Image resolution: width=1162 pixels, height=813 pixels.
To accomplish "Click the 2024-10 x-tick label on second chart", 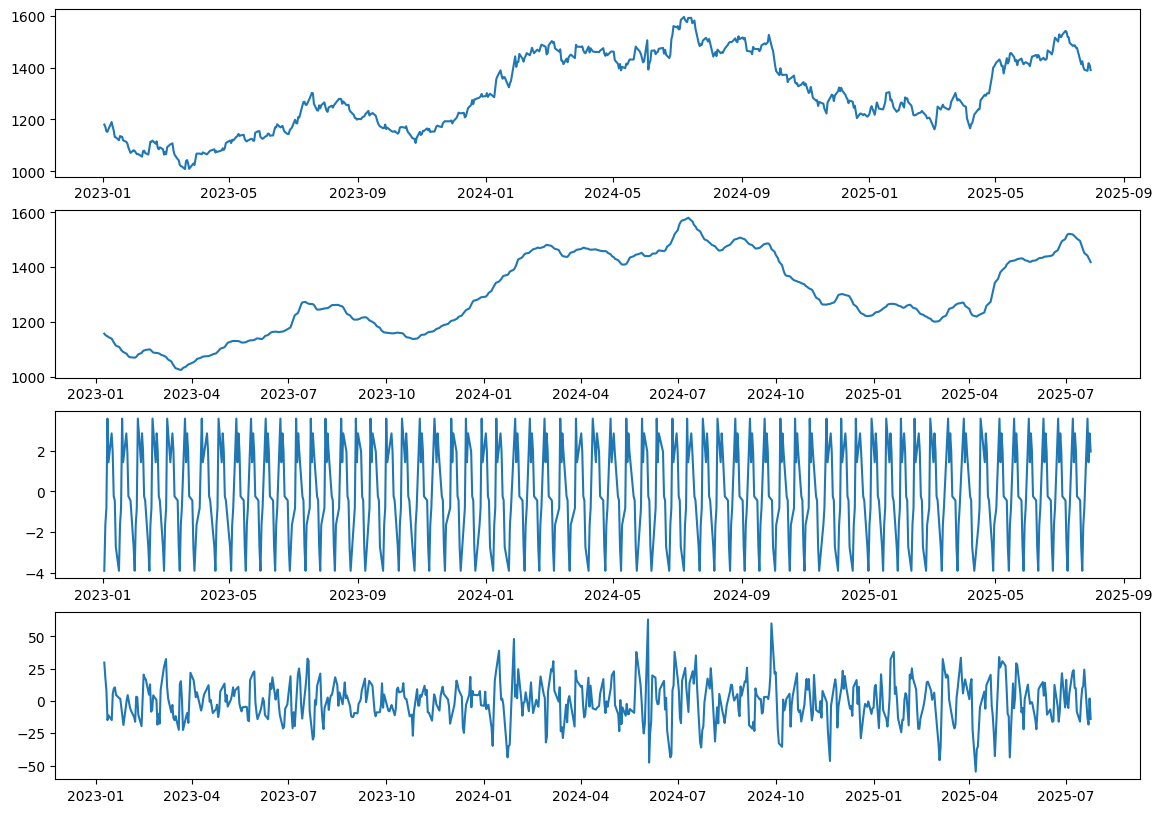I will [x=776, y=394].
